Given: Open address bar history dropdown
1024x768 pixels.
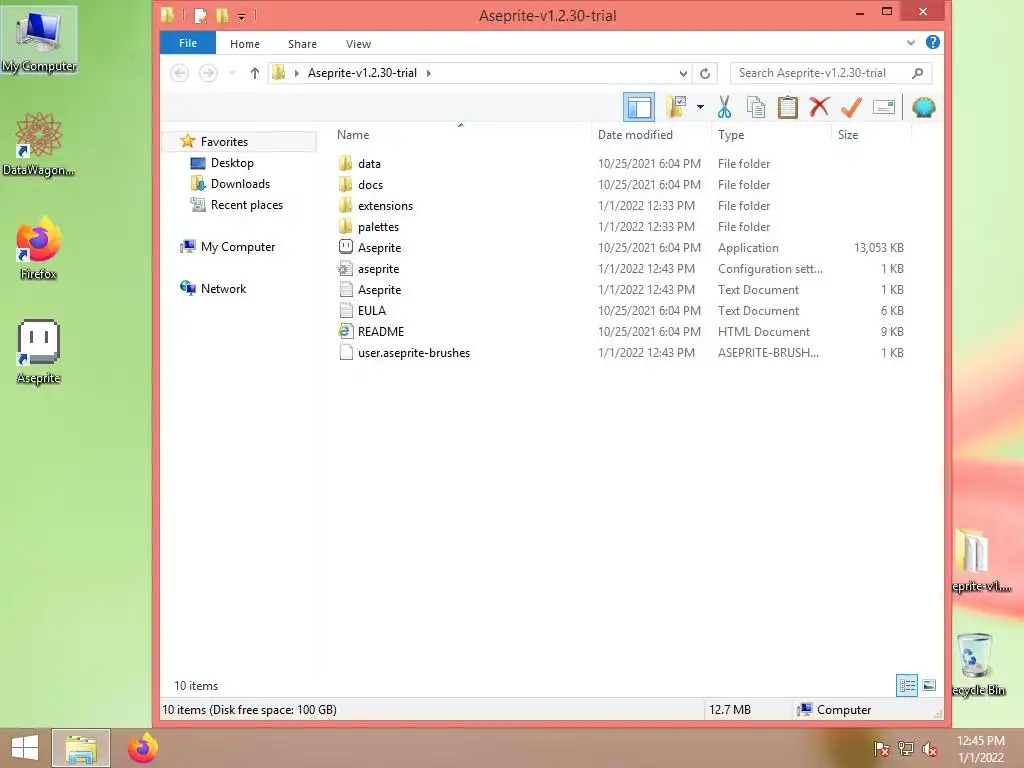Looking at the screenshot, I should [x=683, y=73].
